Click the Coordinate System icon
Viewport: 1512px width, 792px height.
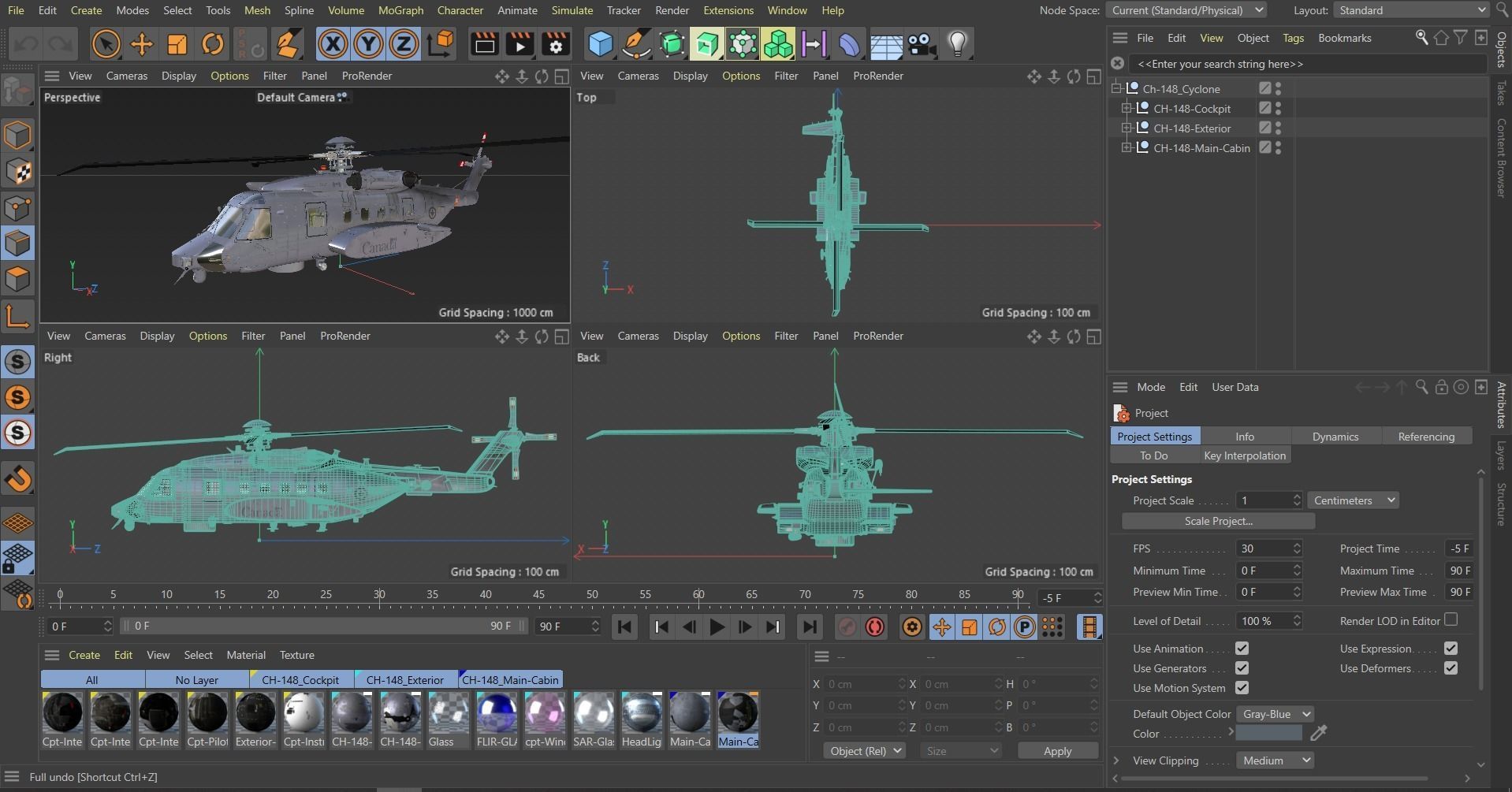[x=441, y=44]
